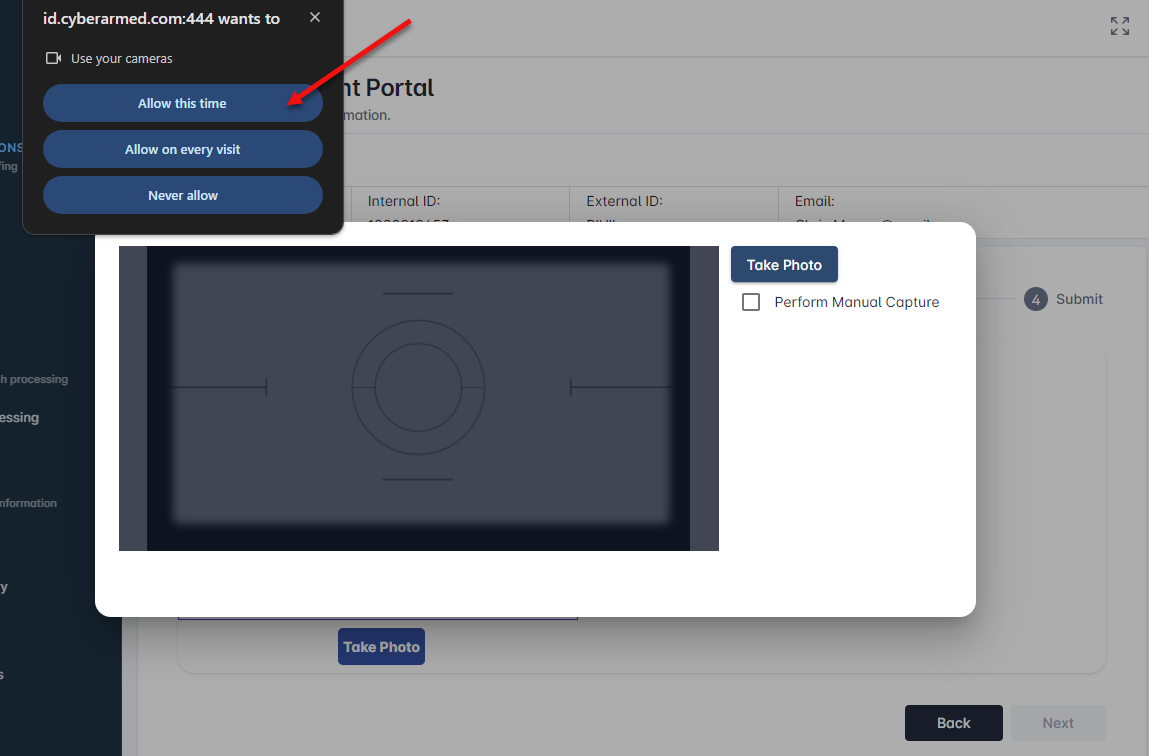Click the Perform Manual Capture label text
The width and height of the screenshot is (1149, 756).
856,302
